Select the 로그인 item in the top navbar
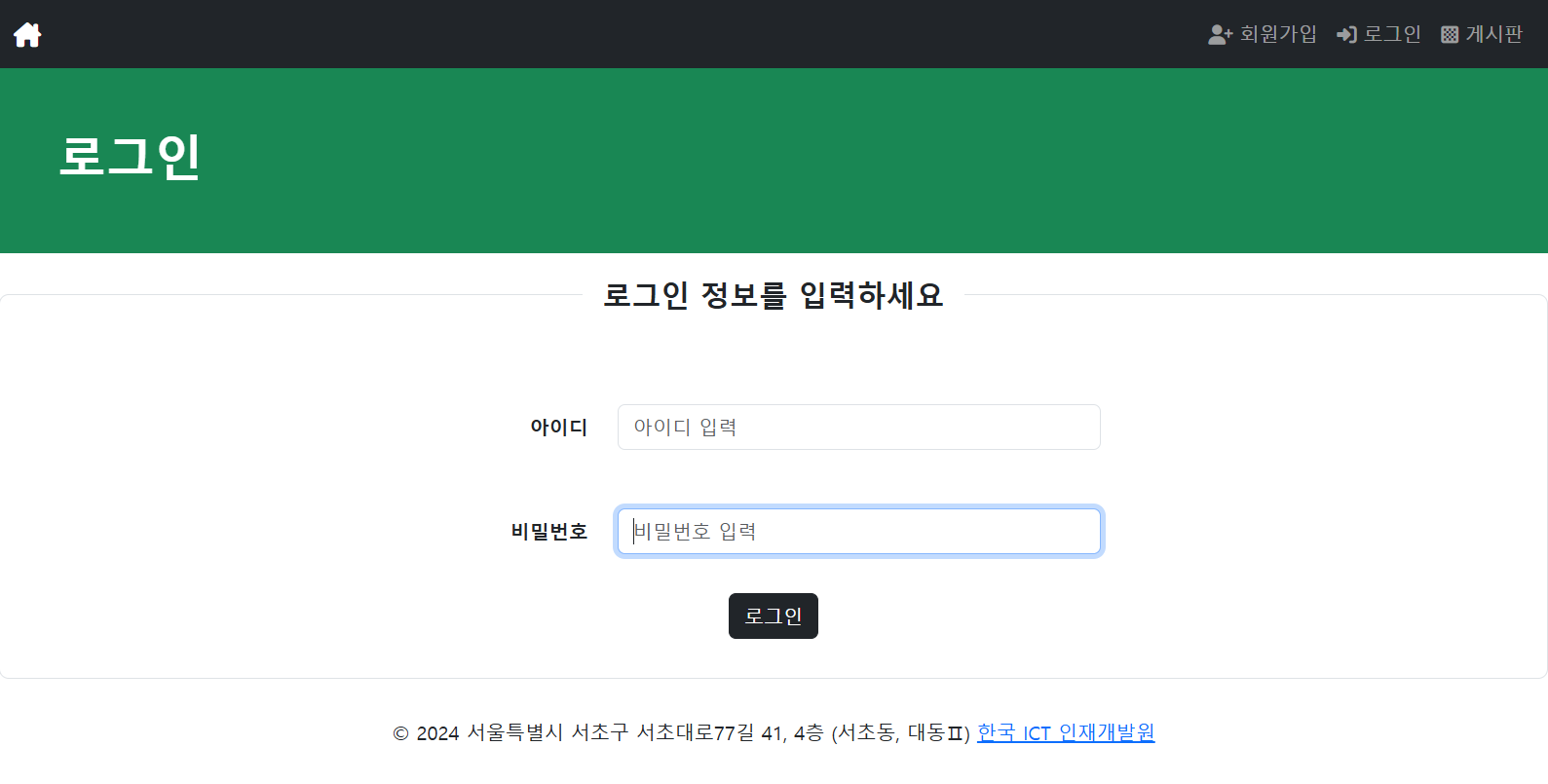Image resolution: width=1548 pixels, height=784 pixels. (x=1391, y=34)
